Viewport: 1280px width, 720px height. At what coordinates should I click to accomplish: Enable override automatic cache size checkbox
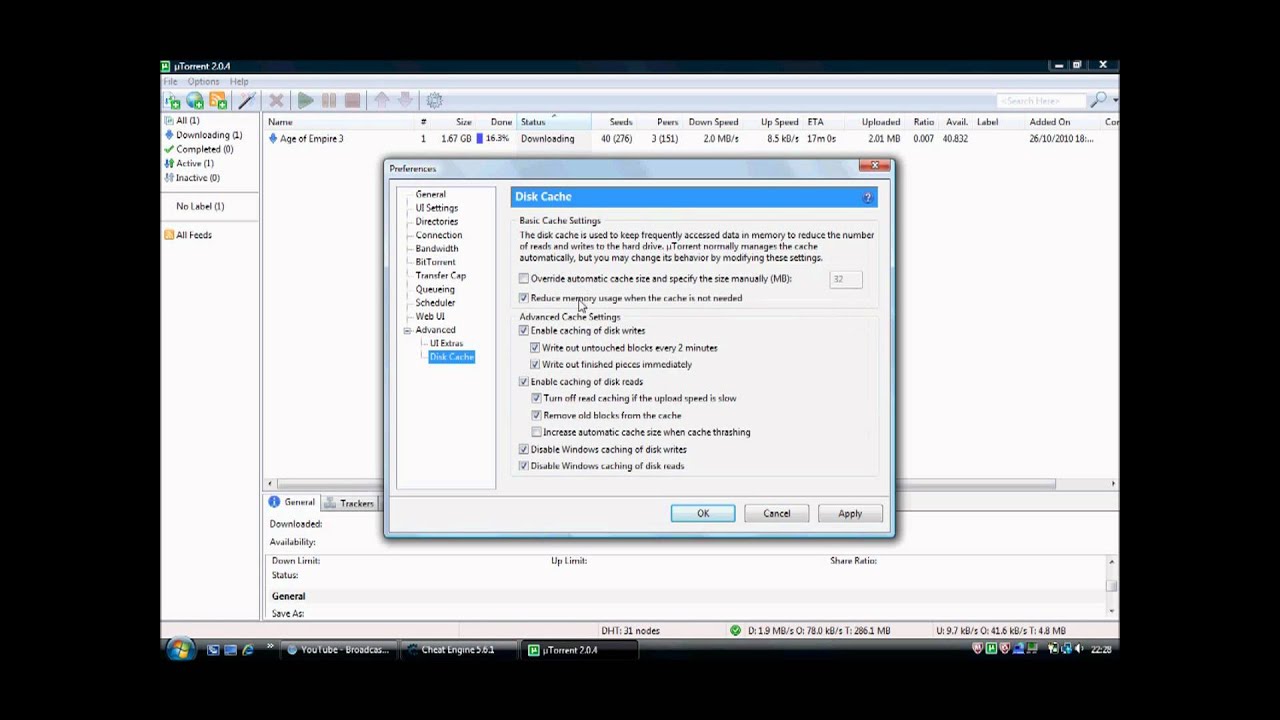point(524,279)
